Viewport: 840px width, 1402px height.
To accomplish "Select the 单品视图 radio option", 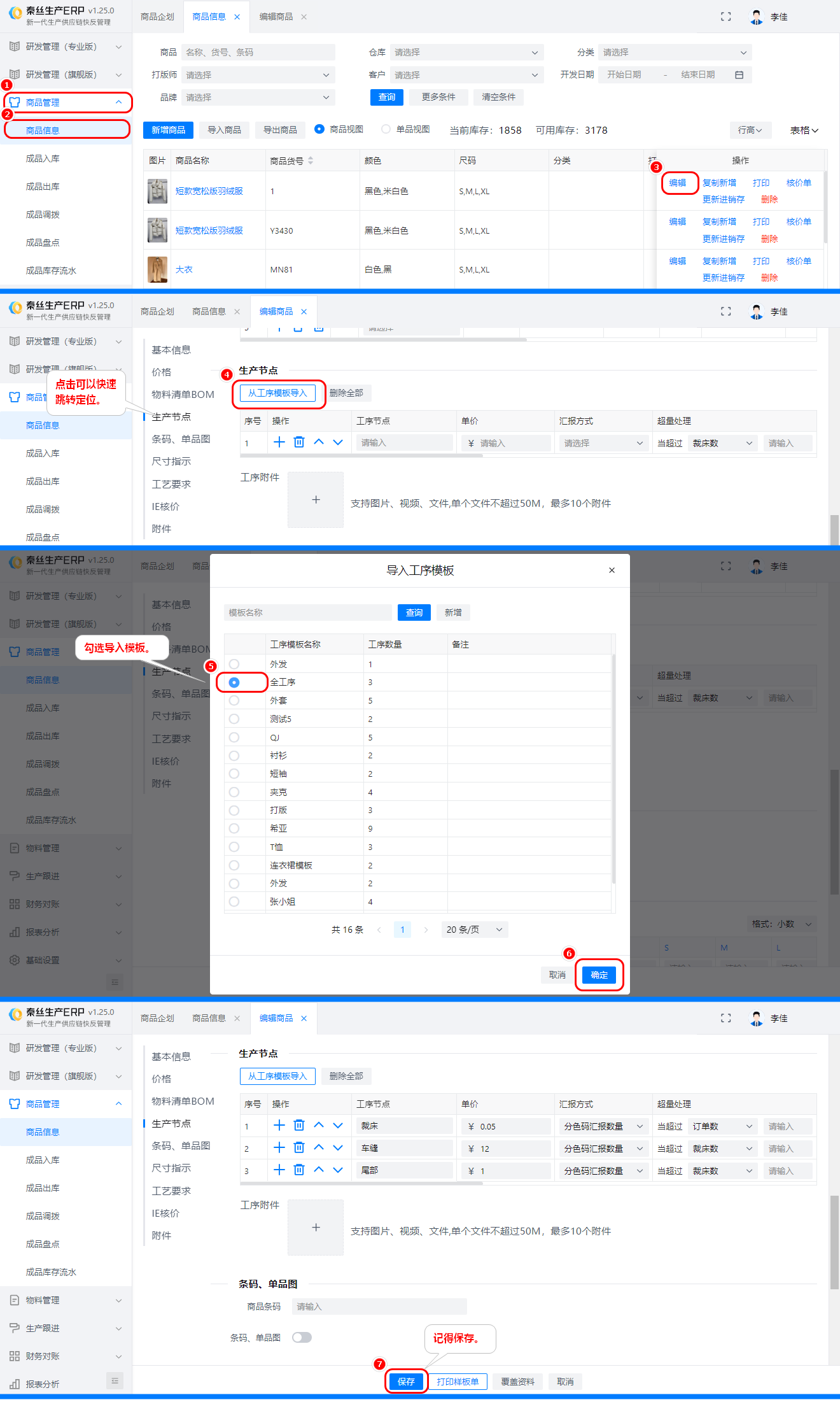I will coord(386,129).
